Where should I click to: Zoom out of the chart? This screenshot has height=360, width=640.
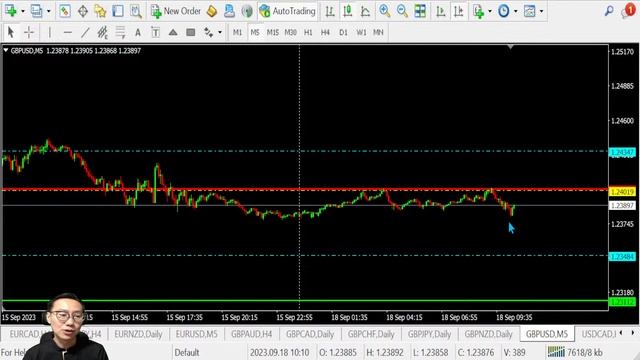[402, 11]
